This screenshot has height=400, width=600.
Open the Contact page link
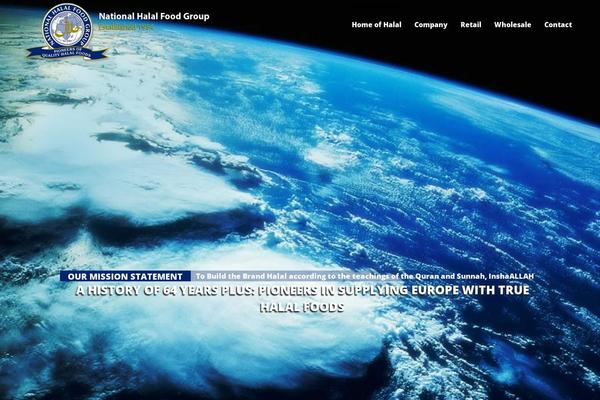(x=558, y=25)
